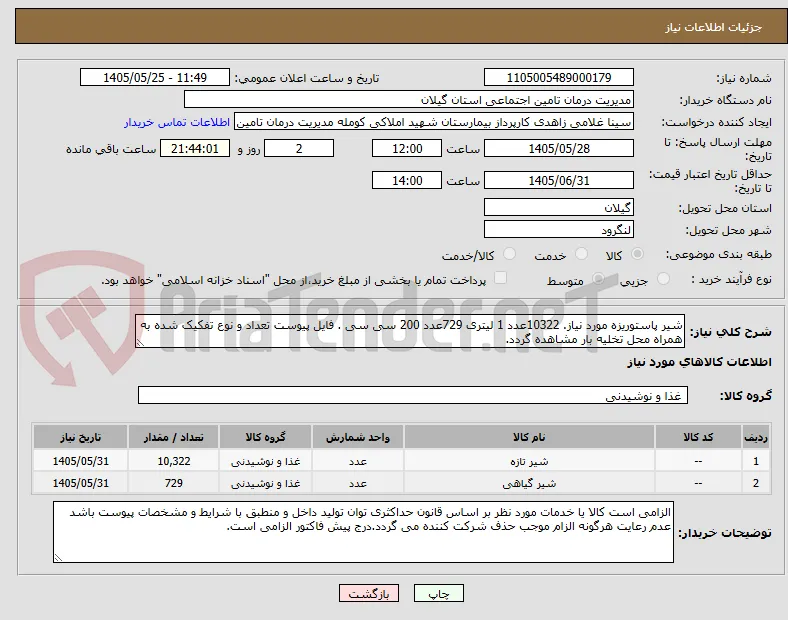Click the عدد unit cell in شیر تازه row
Image resolution: width=788 pixels, height=620 pixels.
point(358,461)
